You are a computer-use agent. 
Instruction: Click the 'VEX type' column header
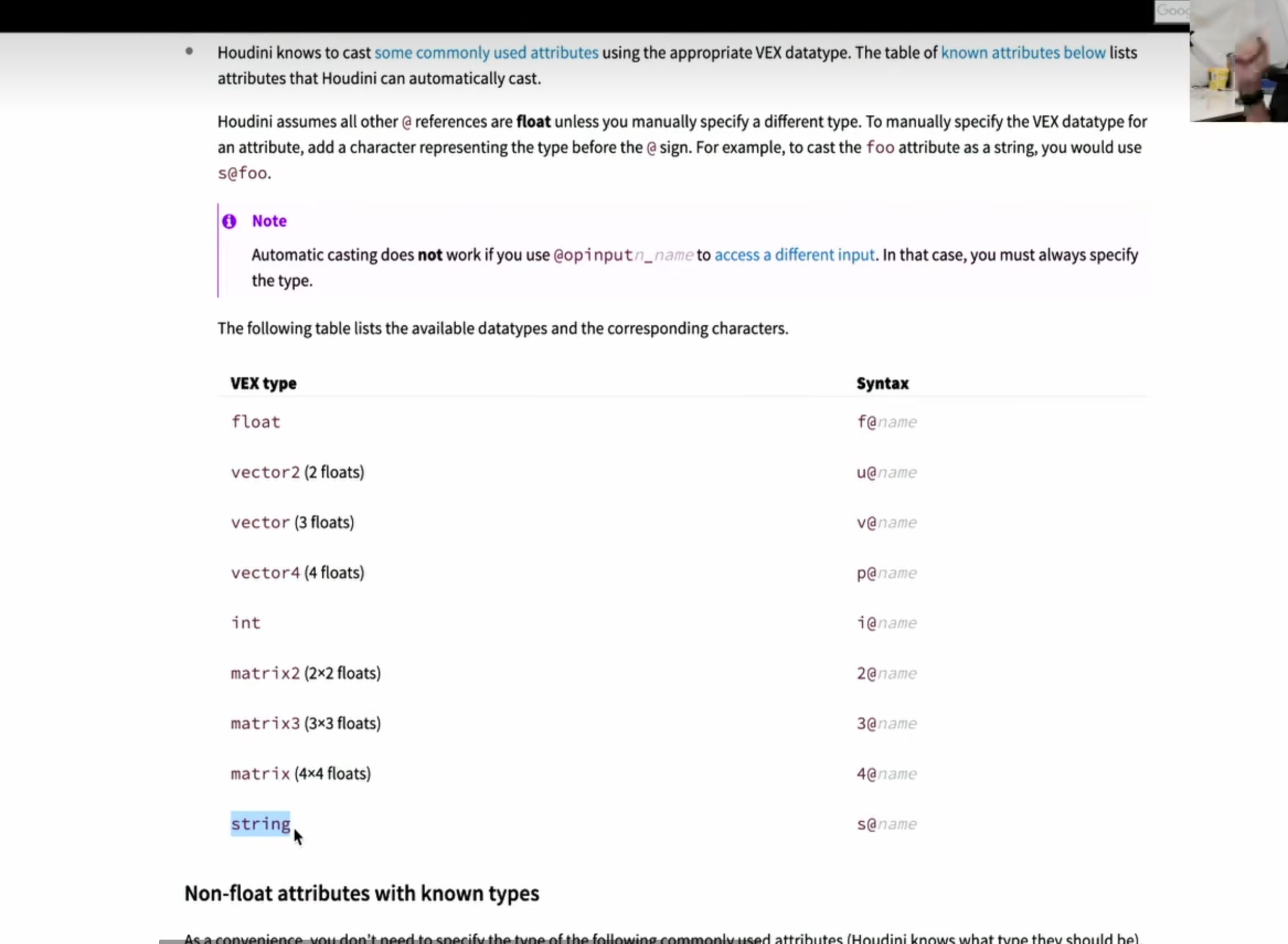pyautogui.click(x=263, y=383)
